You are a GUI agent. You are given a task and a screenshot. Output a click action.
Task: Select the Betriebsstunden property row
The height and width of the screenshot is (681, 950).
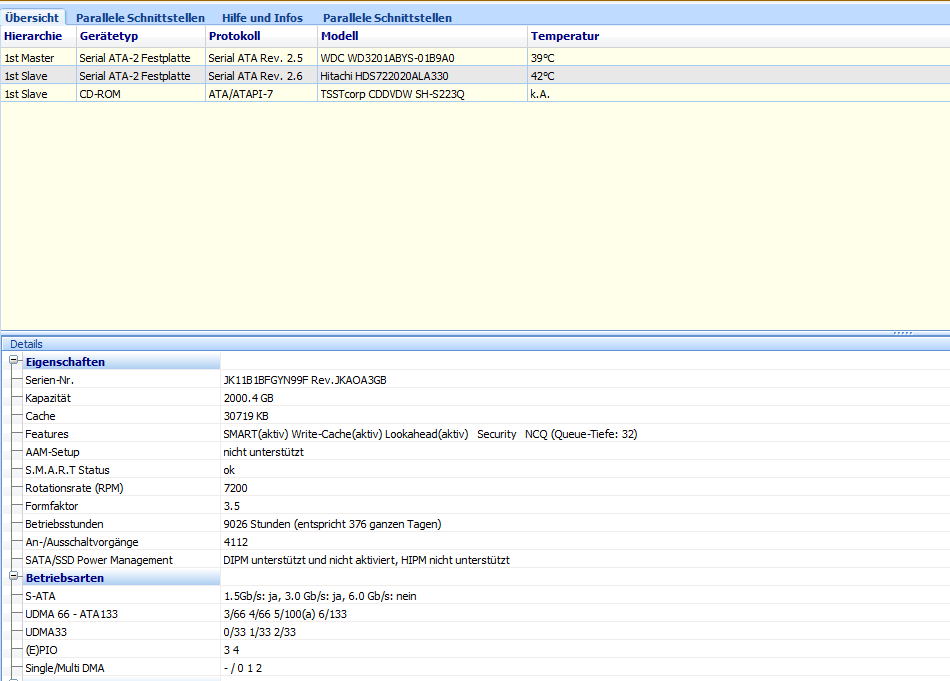click(x=64, y=524)
